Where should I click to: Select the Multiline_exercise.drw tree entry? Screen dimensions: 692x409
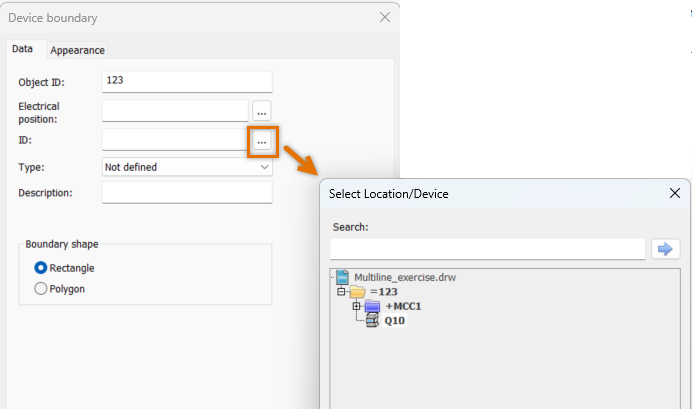(405, 278)
